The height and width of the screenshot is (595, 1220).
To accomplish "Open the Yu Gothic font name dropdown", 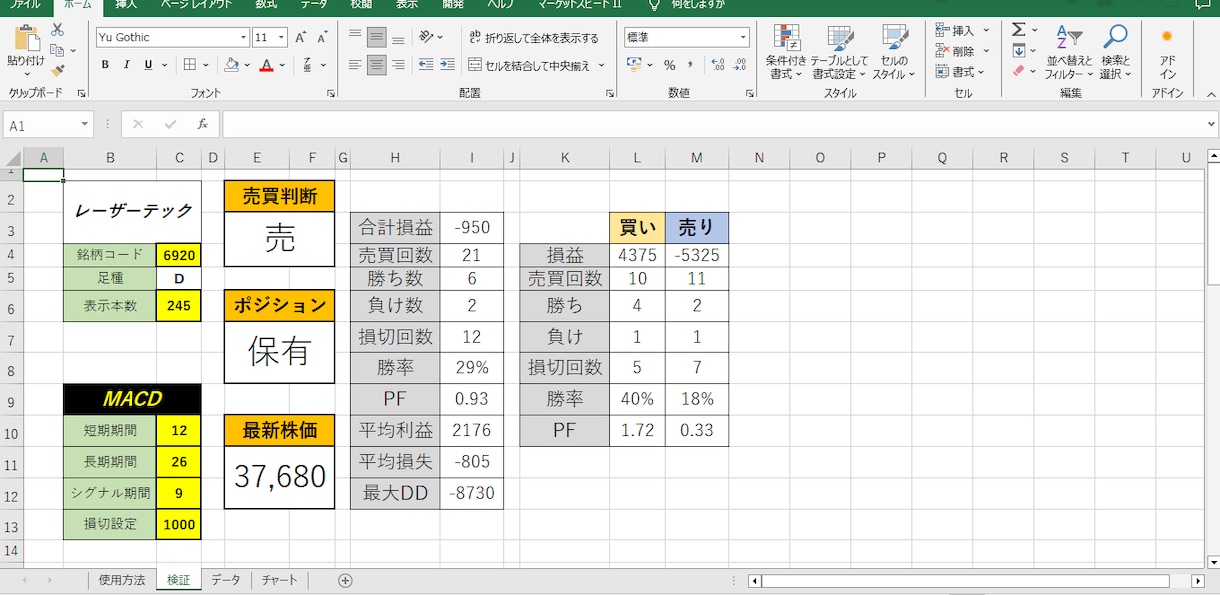I will (x=244, y=38).
